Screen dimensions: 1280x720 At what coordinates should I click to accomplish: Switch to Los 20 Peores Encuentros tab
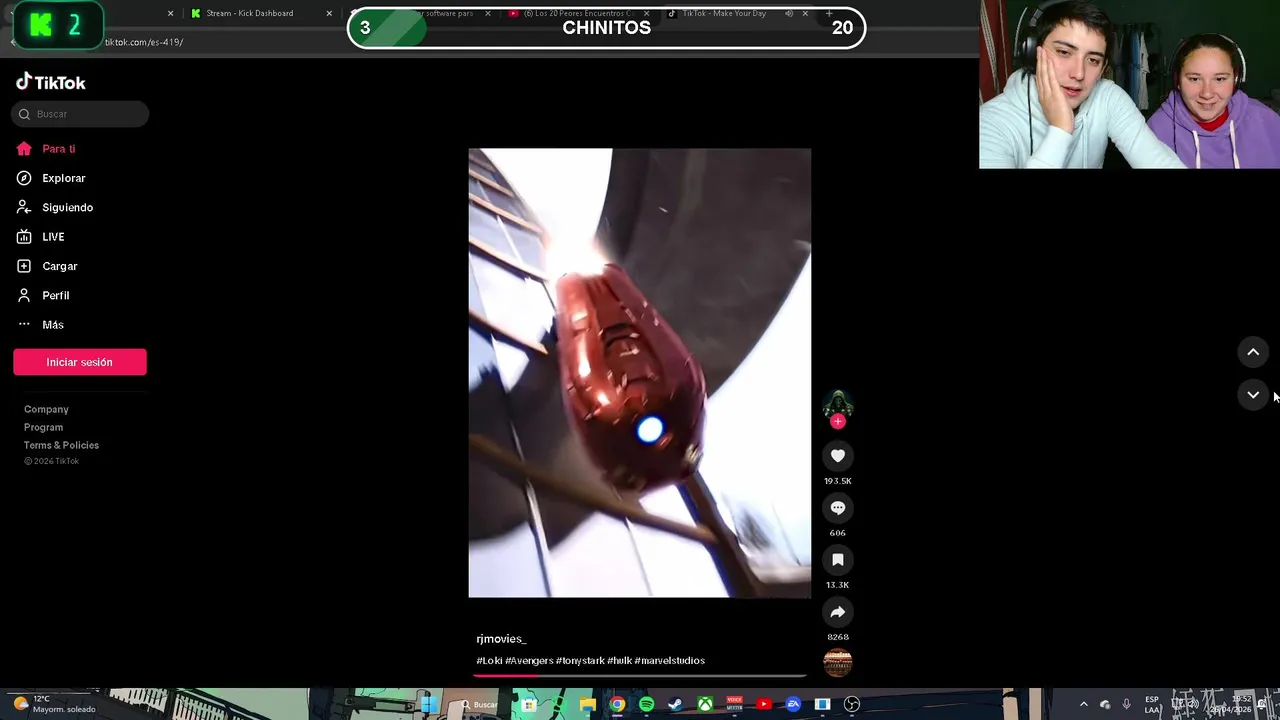[578, 13]
